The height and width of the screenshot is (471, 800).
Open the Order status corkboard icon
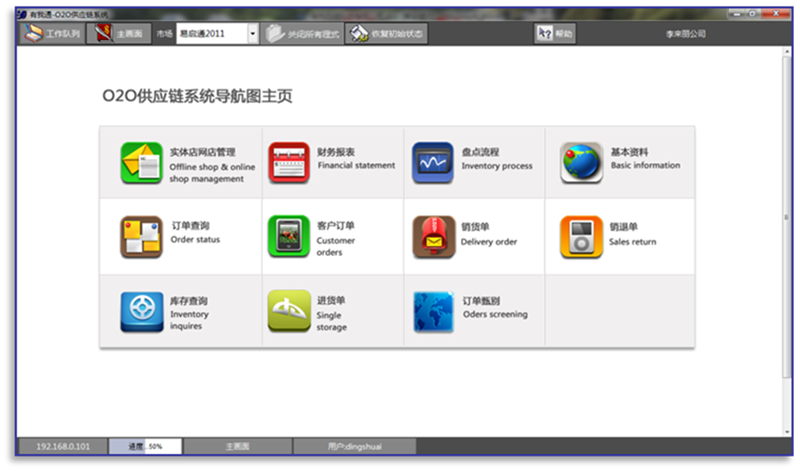tap(141, 237)
